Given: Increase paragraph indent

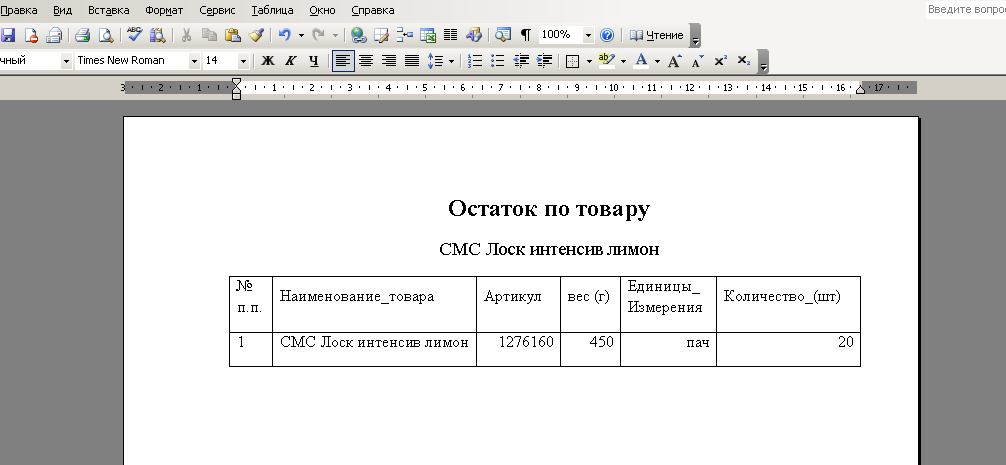Looking at the screenshot, I should pos(544,61).
